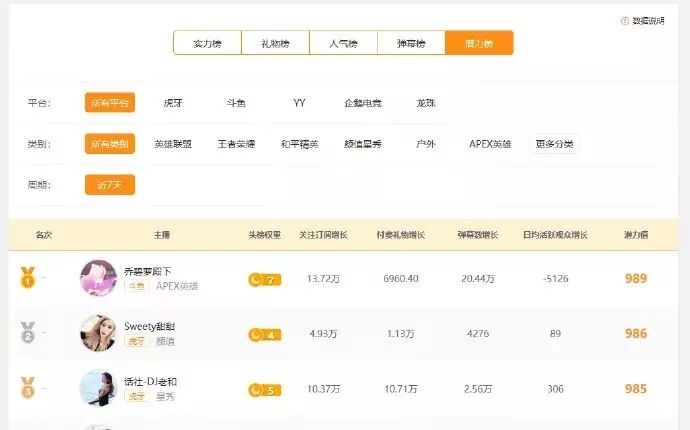Click the 斗鱼 tag in first row

136,287
